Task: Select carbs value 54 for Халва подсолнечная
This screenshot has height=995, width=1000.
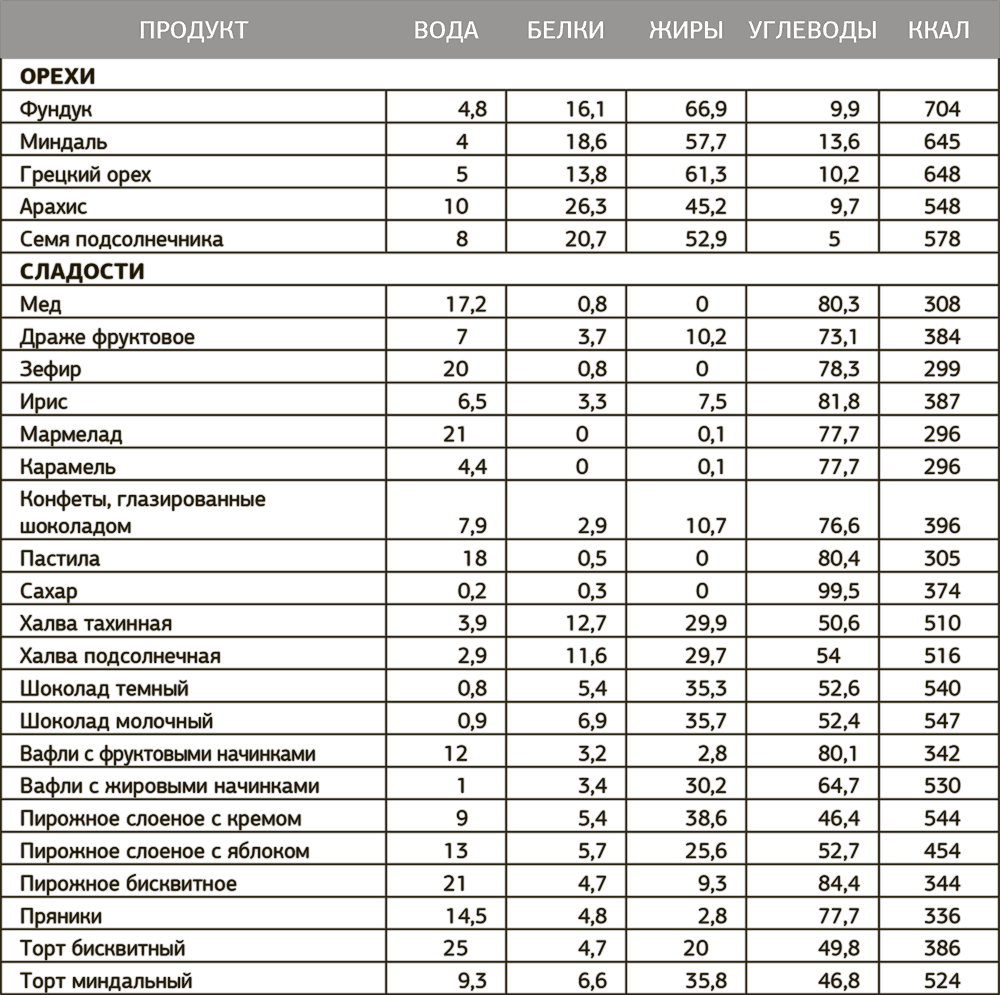Action: [x=828, y=656]
